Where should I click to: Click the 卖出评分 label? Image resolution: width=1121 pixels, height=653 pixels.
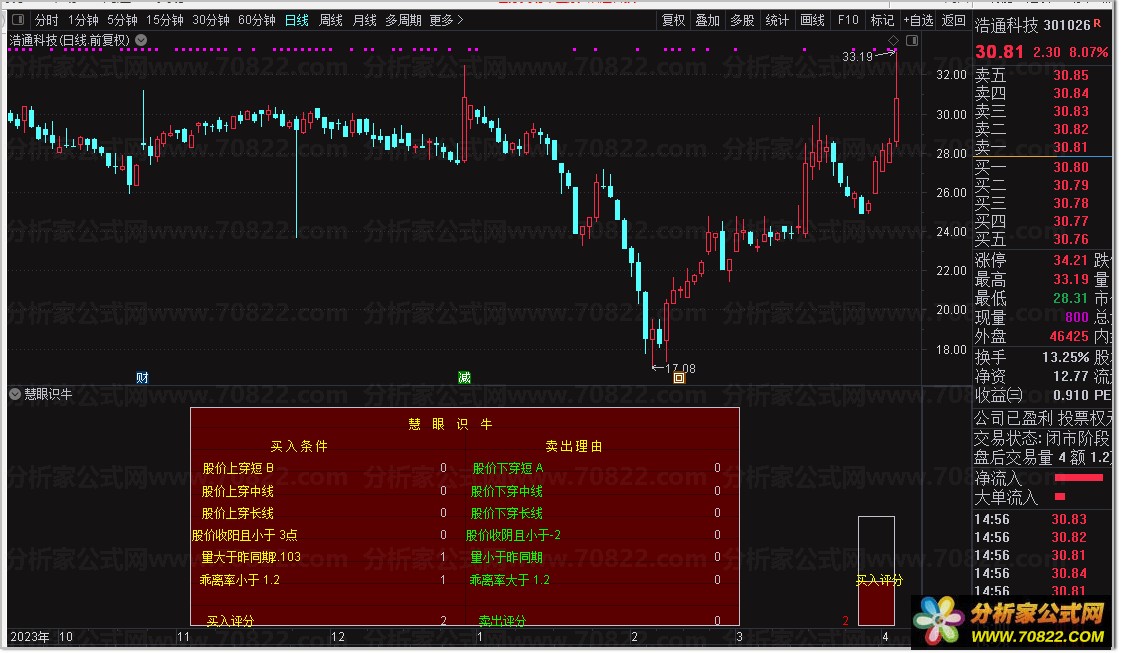click(x=502, y=621)
